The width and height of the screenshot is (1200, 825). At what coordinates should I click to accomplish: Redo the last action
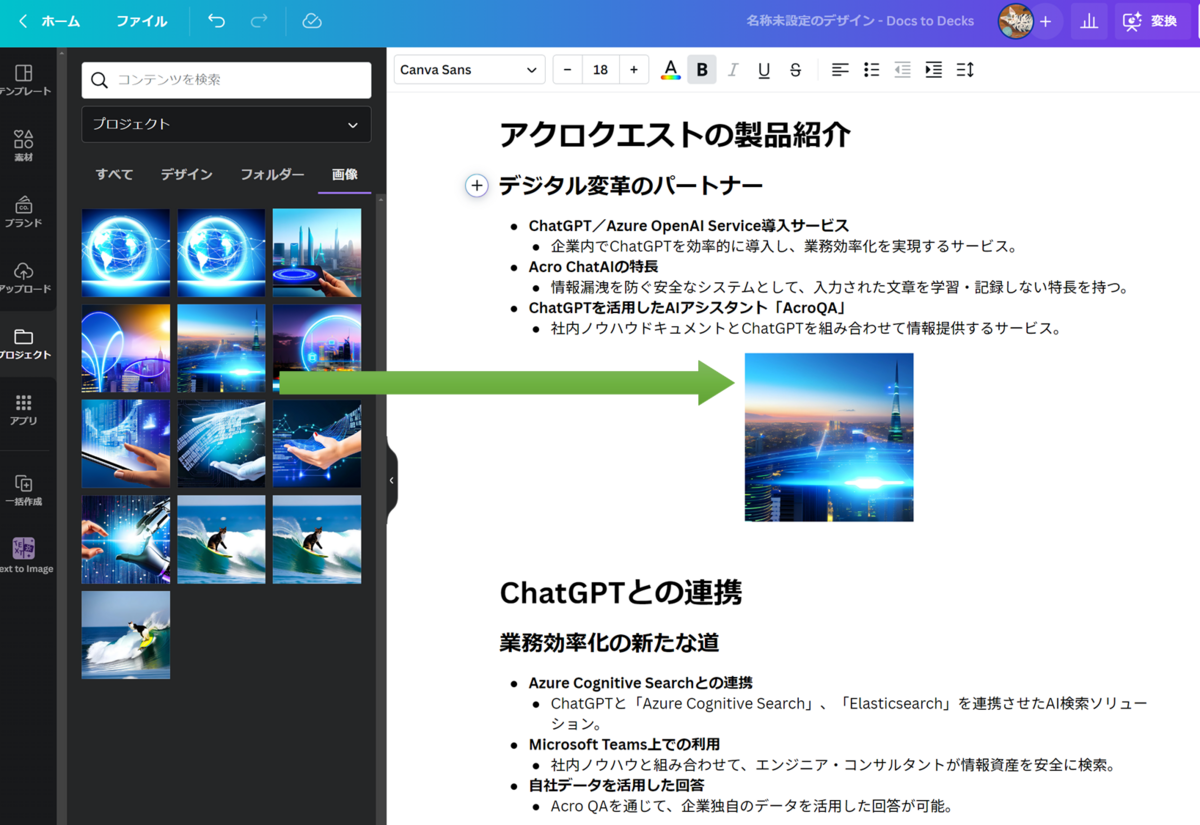259,21
